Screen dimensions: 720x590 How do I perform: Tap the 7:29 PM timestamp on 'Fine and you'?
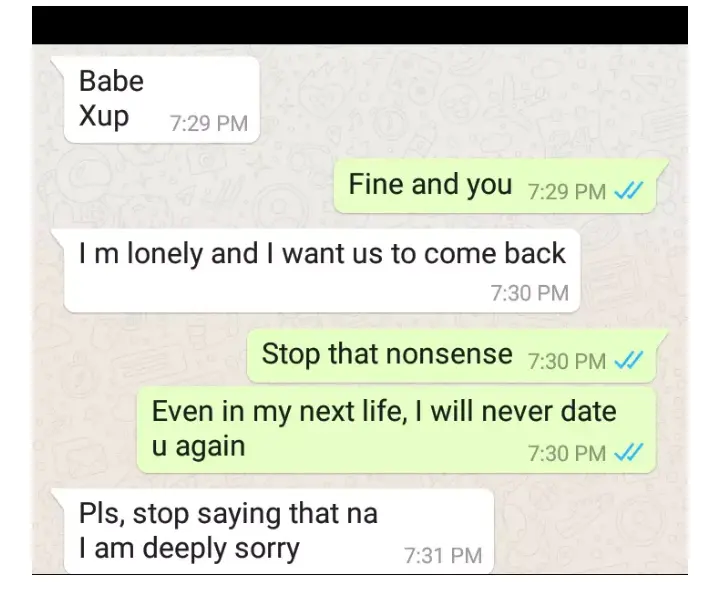tap(567, 191)
